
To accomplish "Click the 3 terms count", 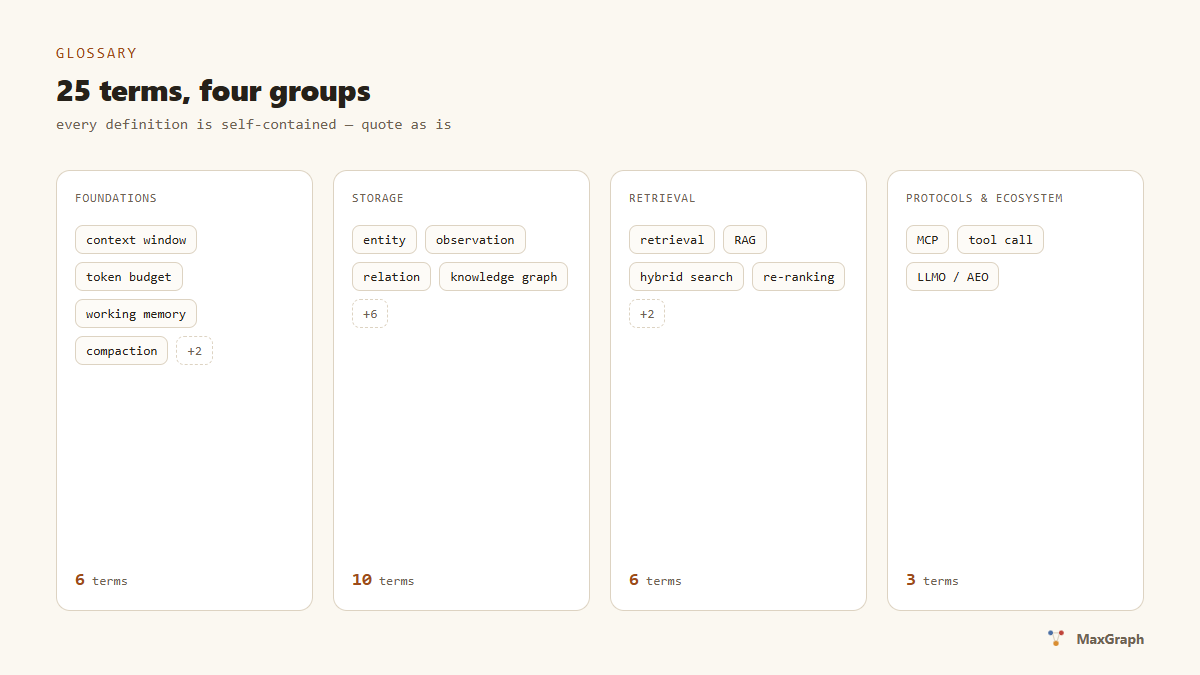I will 932,580.
